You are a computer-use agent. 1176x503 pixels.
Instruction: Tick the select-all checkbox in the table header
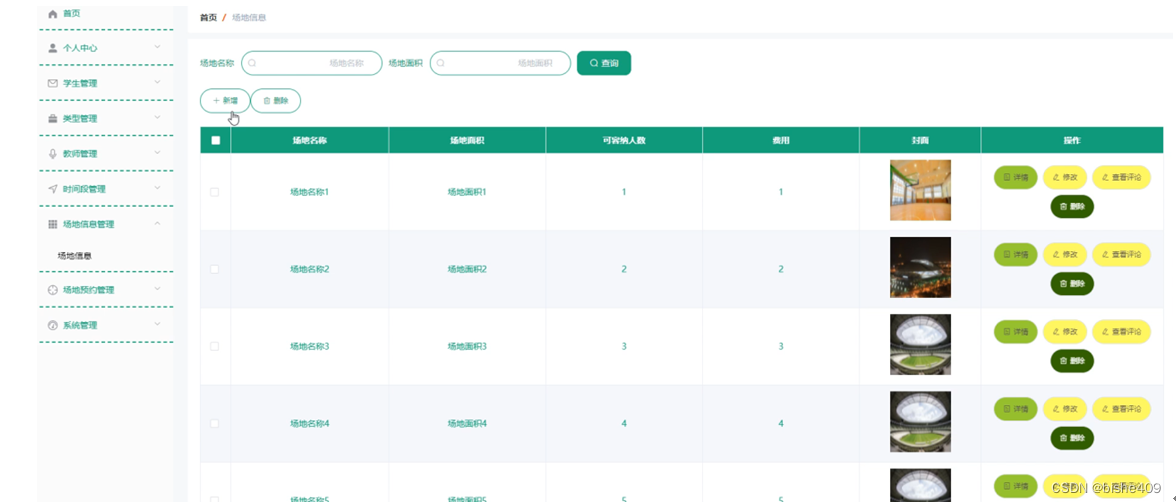216,140
